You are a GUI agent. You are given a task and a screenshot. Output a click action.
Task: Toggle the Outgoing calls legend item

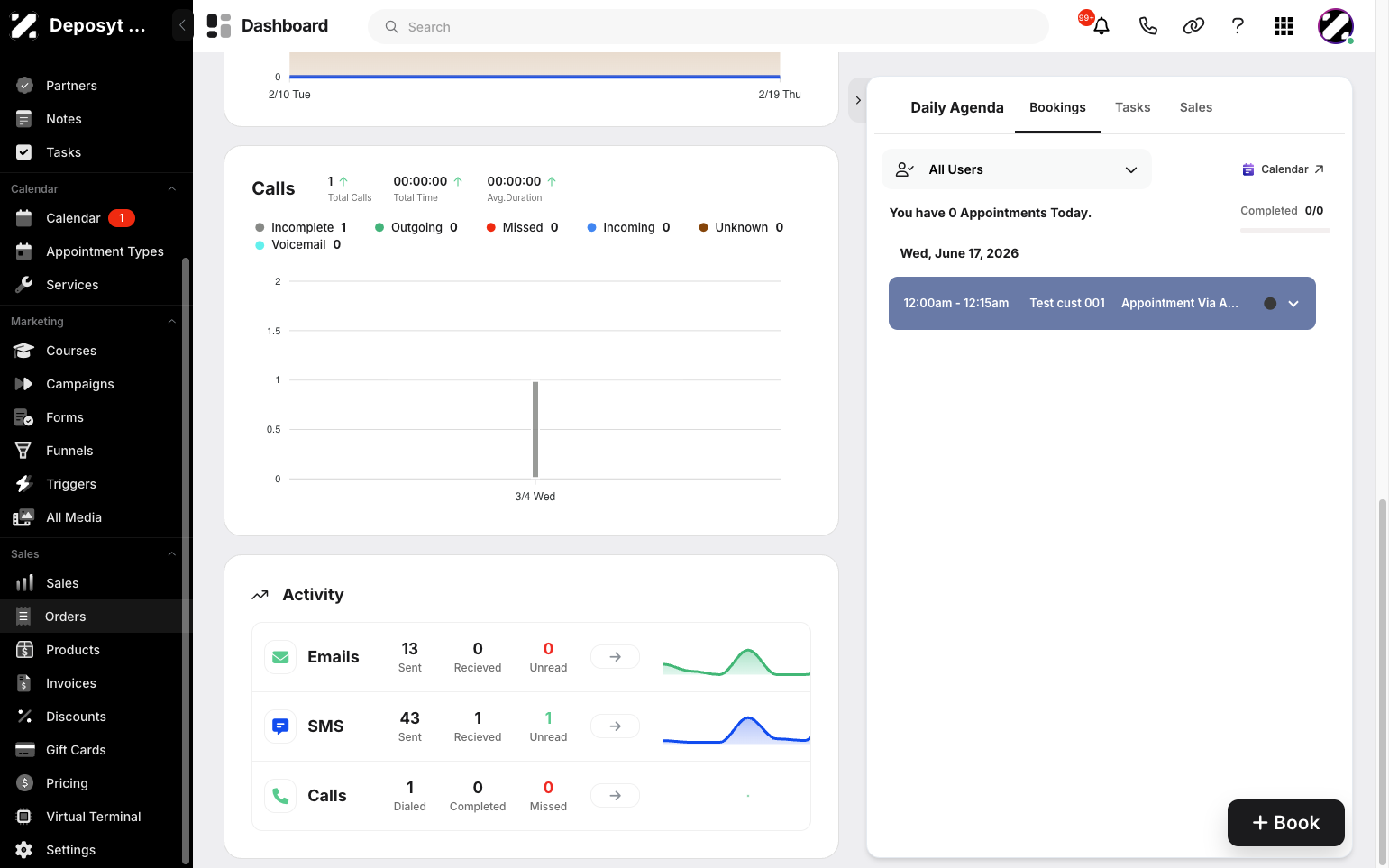(x=416, y=227)
